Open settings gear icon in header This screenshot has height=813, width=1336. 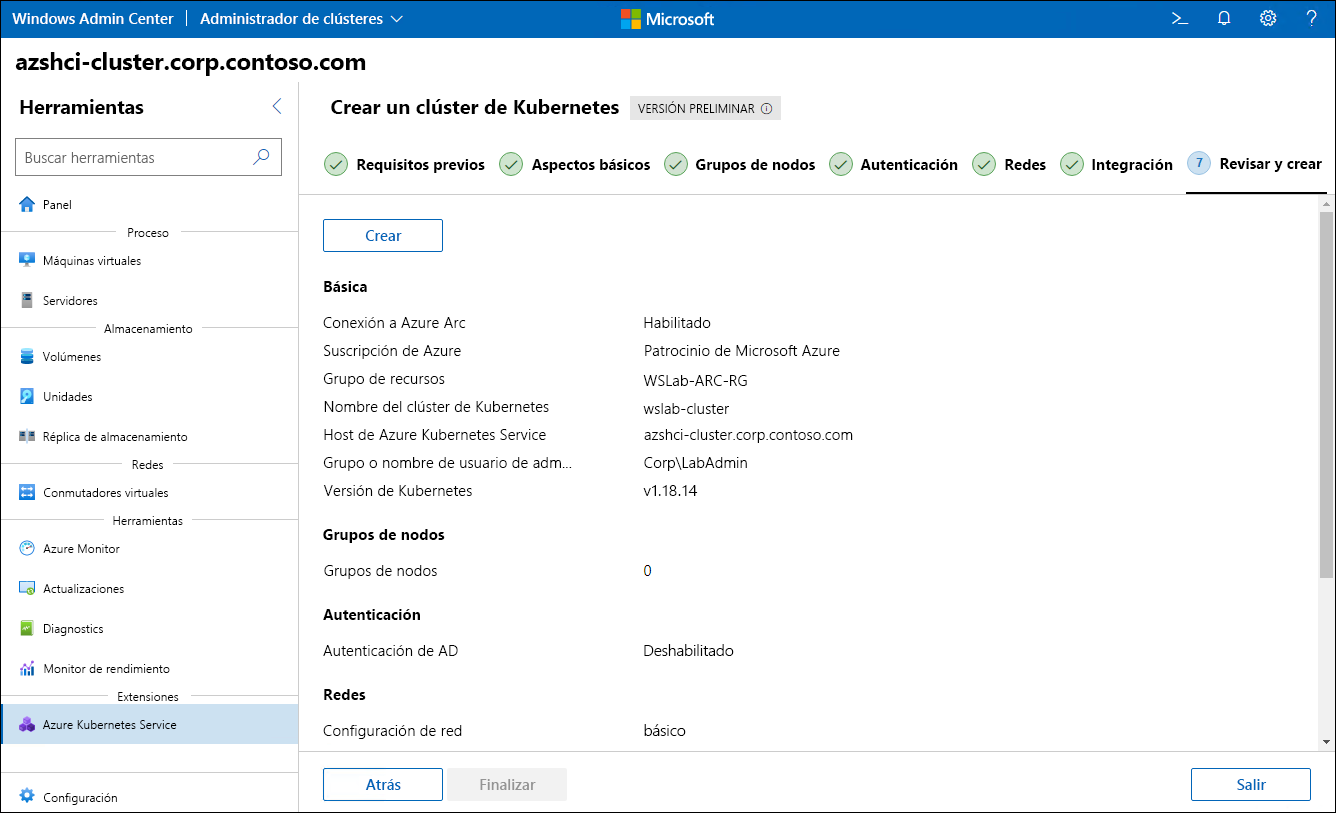(x=1268, y=19)
